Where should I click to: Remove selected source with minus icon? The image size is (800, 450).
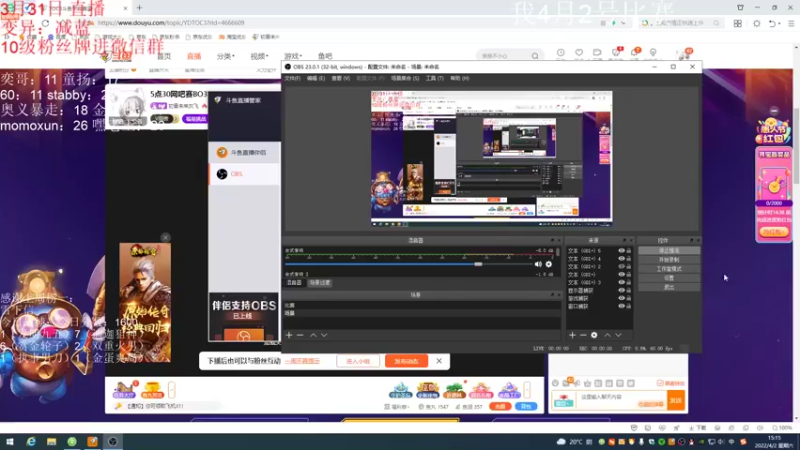click(x=583, y=335)
